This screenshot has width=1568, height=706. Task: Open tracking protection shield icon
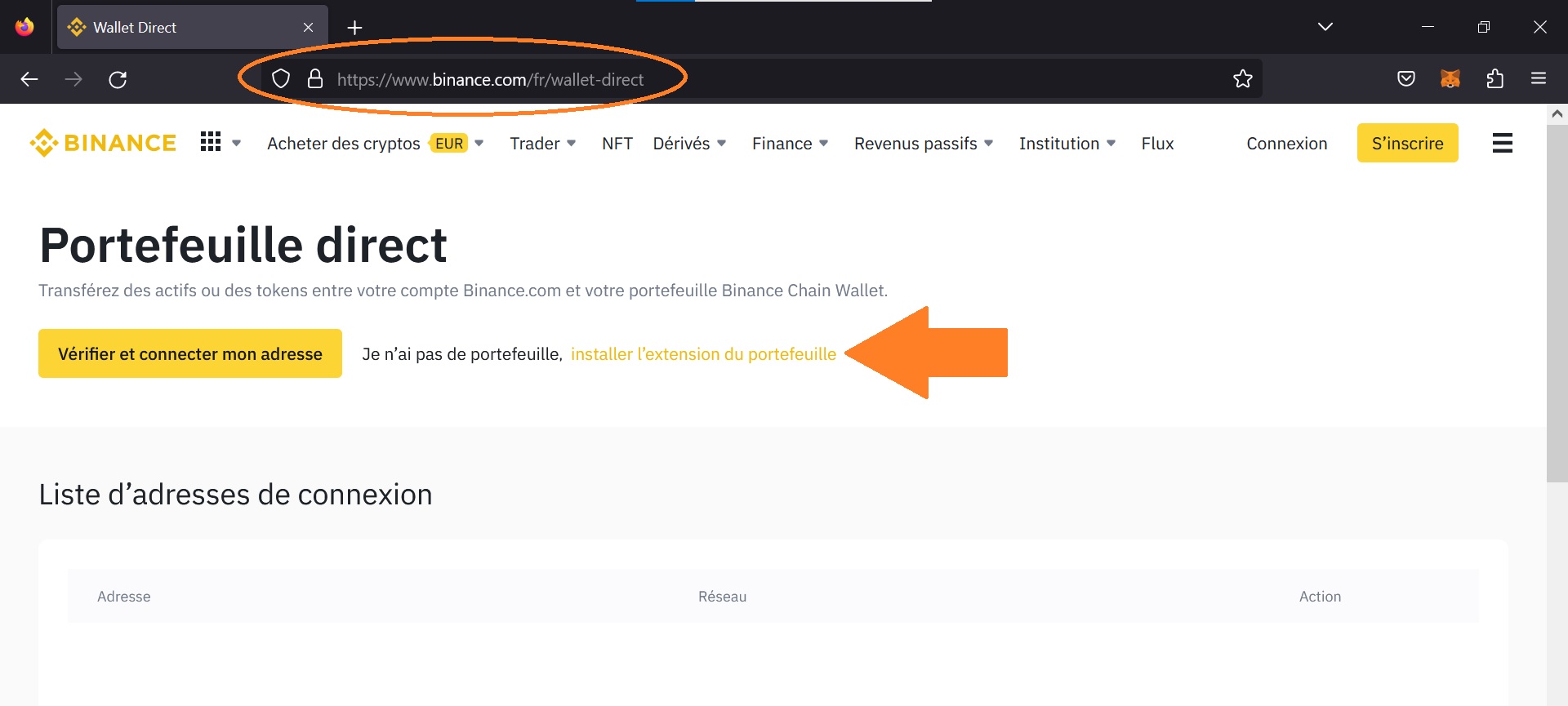click(x=281, y=79)
